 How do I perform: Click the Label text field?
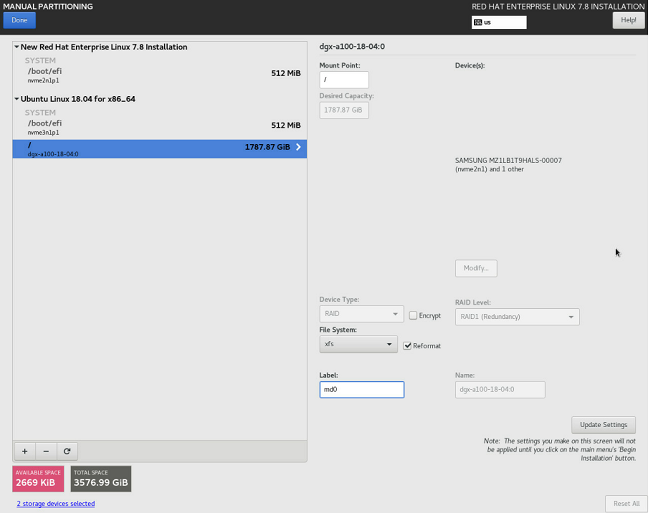[361, 390]
